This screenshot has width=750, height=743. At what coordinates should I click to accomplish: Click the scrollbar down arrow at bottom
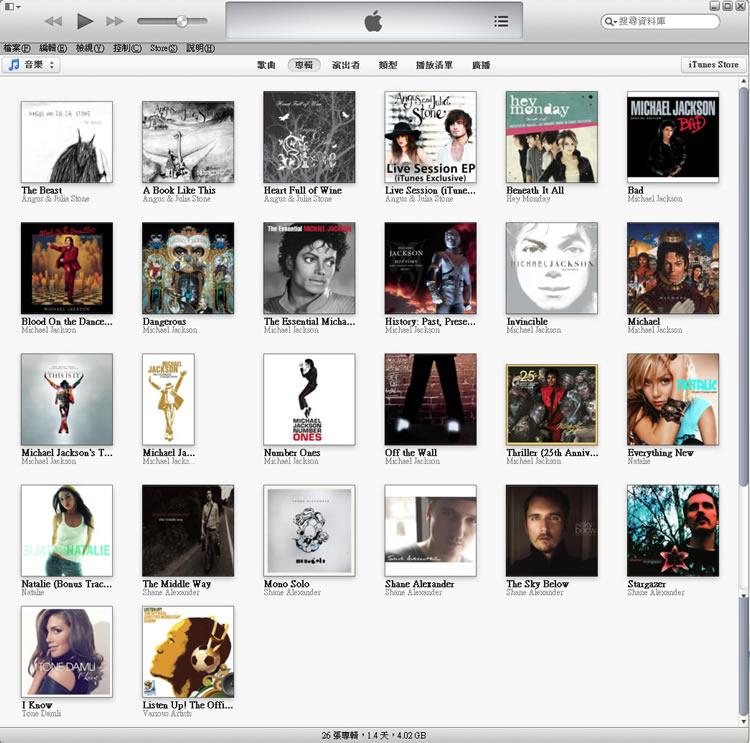click(743, 721)
